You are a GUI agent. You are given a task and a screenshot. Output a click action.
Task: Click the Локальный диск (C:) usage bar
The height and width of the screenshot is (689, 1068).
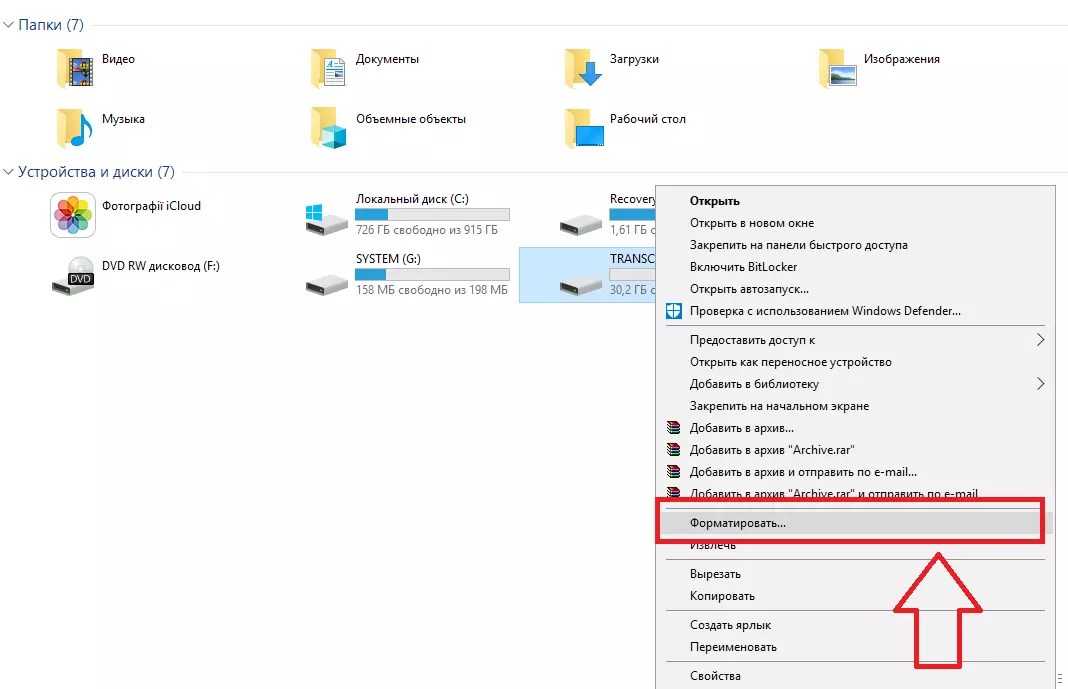(x=432, y=214)
